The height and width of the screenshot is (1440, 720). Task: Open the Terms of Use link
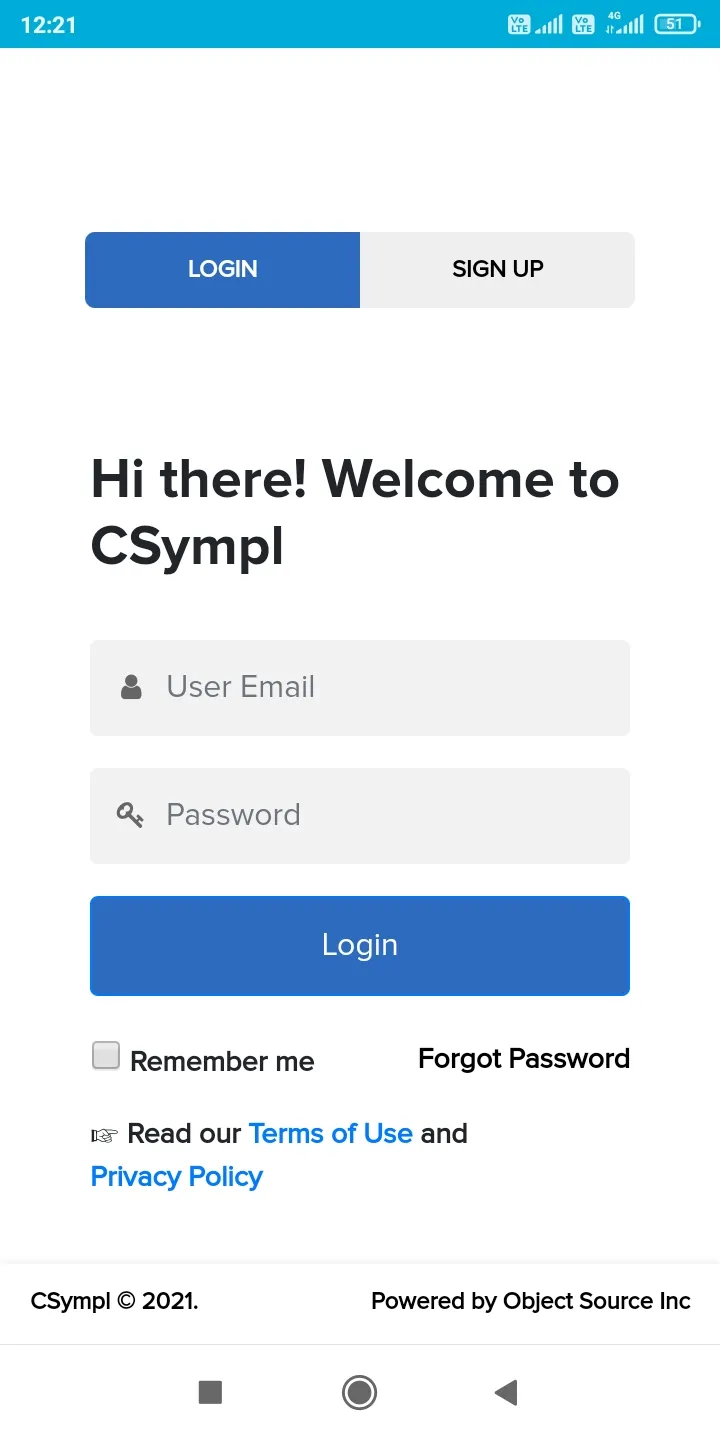coord(330,1133)
